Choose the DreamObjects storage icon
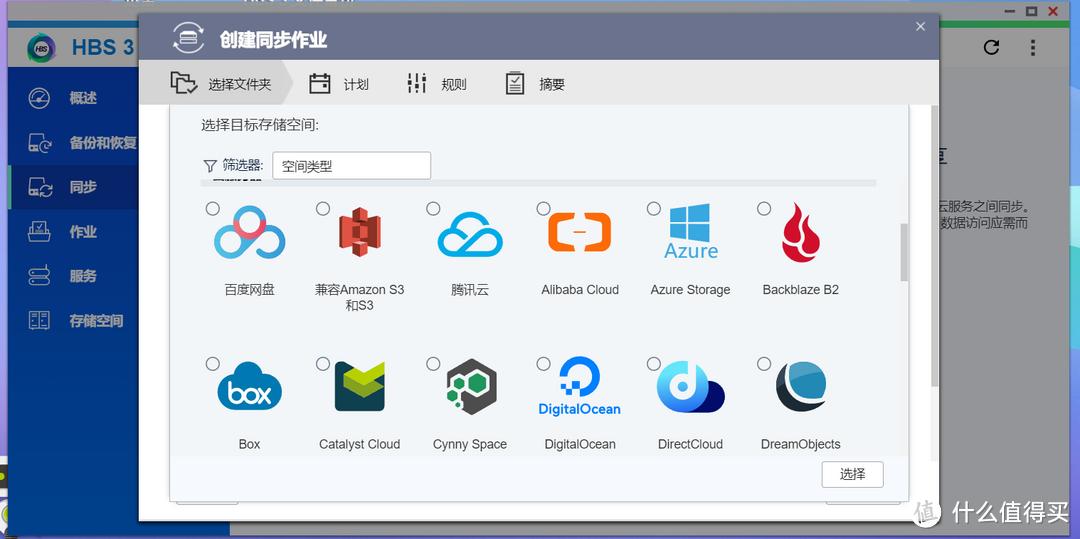The height and width of the screenshot is (539, 1080). (800, 387)
